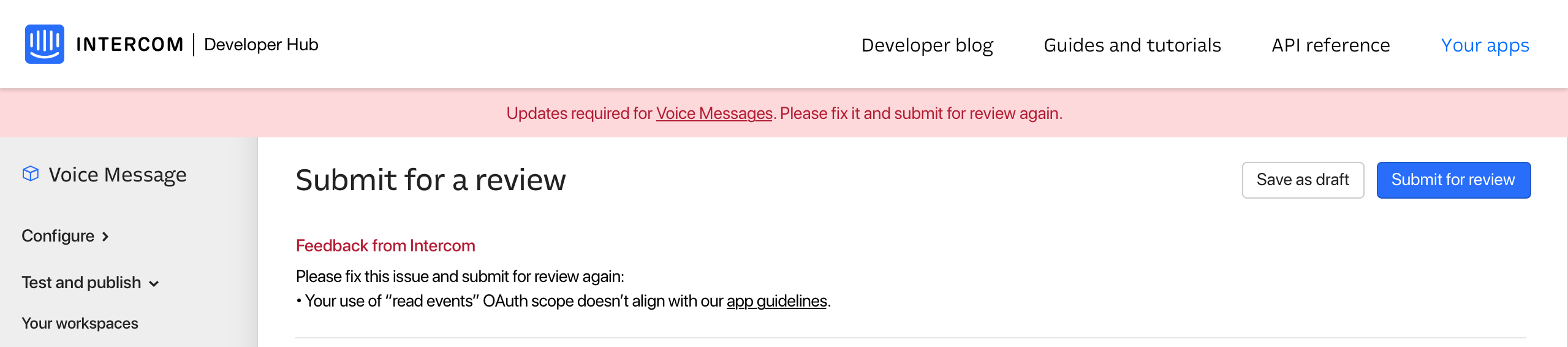Collapse the Test and publish chevron
This screenshot has height=347, width=1568.
[154, 283]
